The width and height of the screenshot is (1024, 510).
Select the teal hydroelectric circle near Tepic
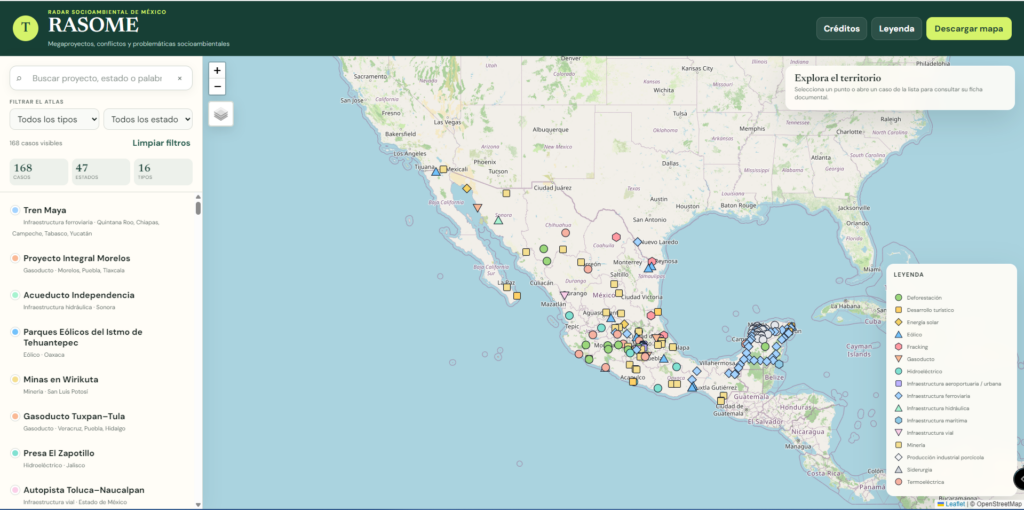[x=569, y=315]
